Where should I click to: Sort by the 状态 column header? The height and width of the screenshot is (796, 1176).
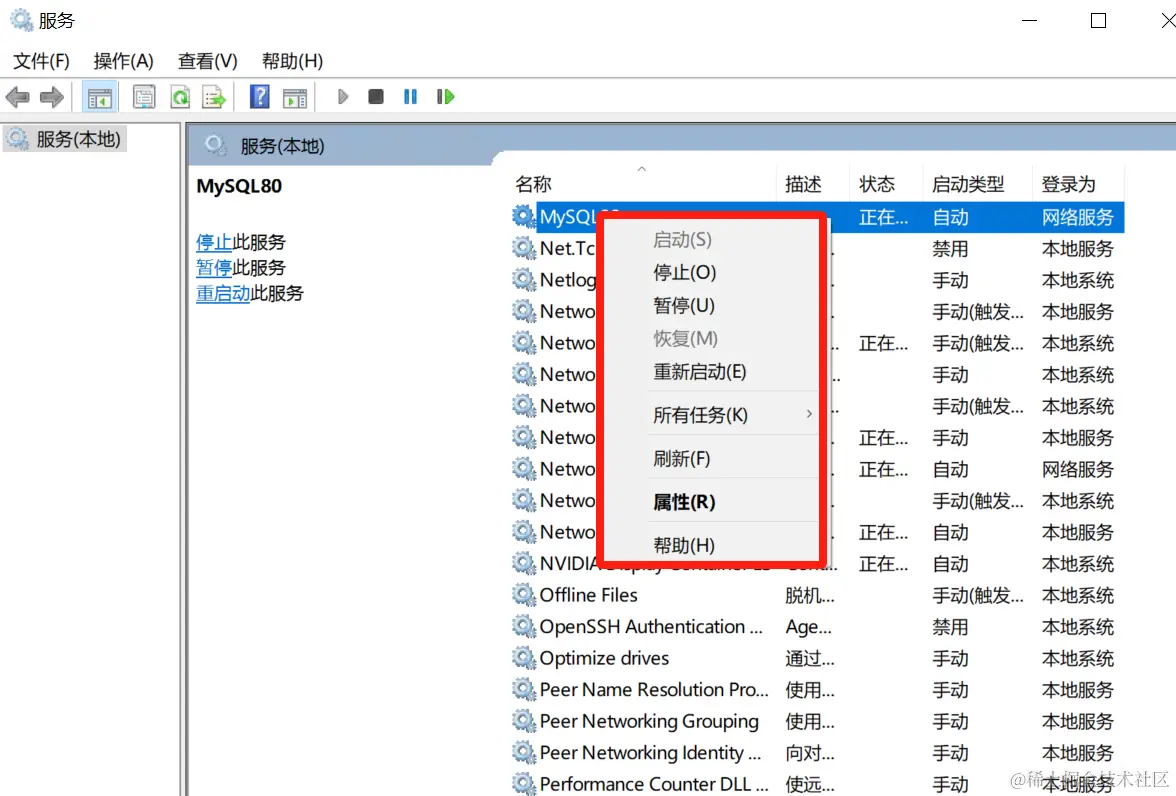pos(877,184)
